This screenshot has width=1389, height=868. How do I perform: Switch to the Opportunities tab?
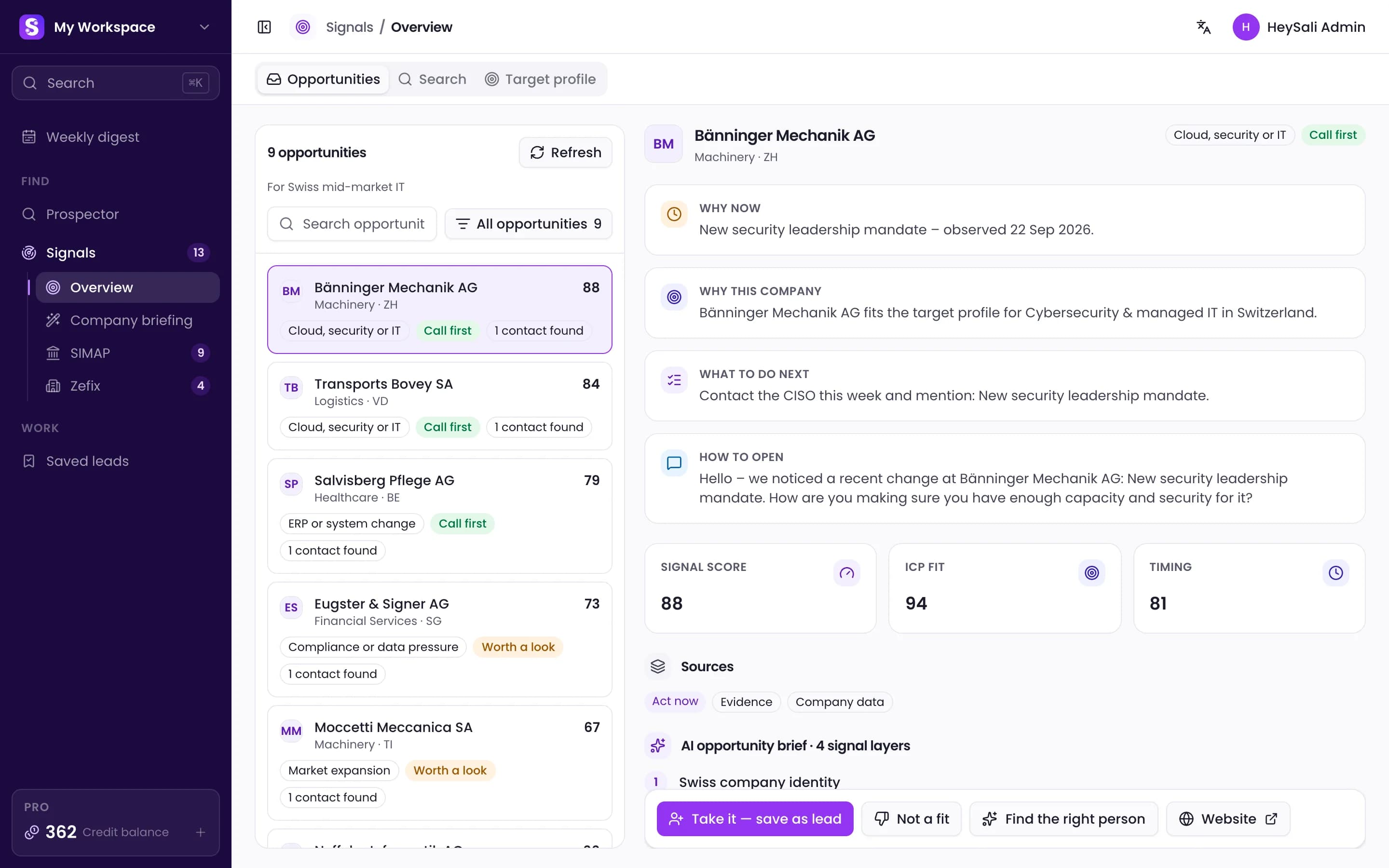click(x=323, y=79)
